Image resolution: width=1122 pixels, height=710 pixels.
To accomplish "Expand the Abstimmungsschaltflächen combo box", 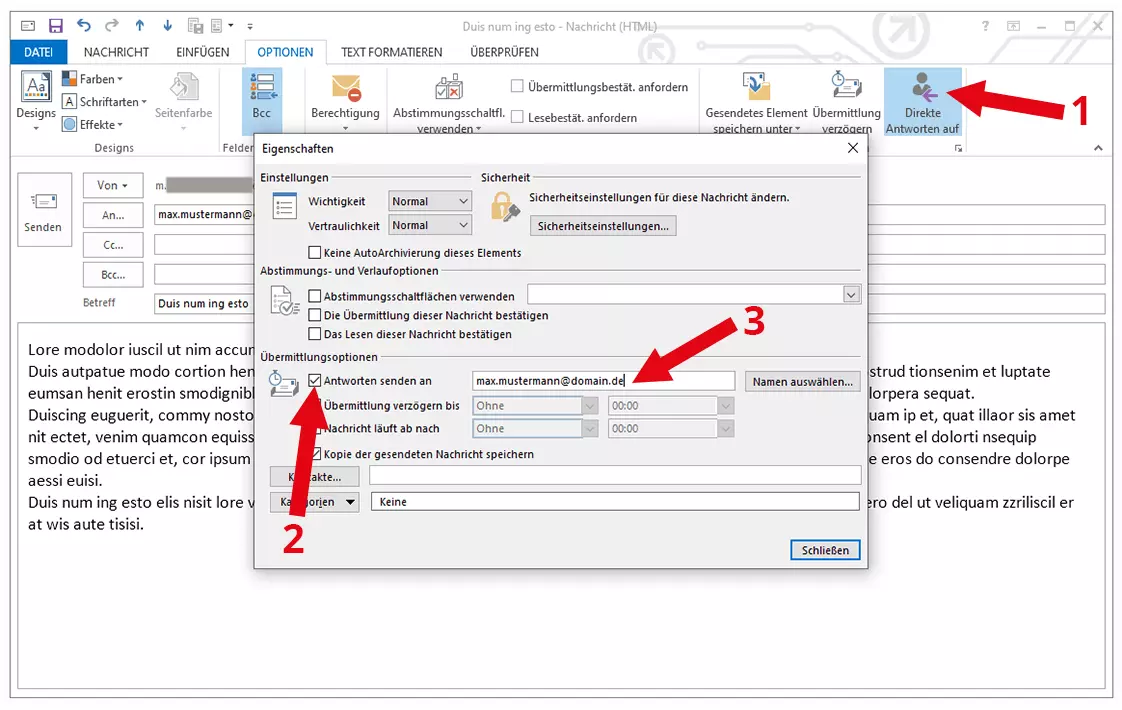I will (x=851, y=294).
